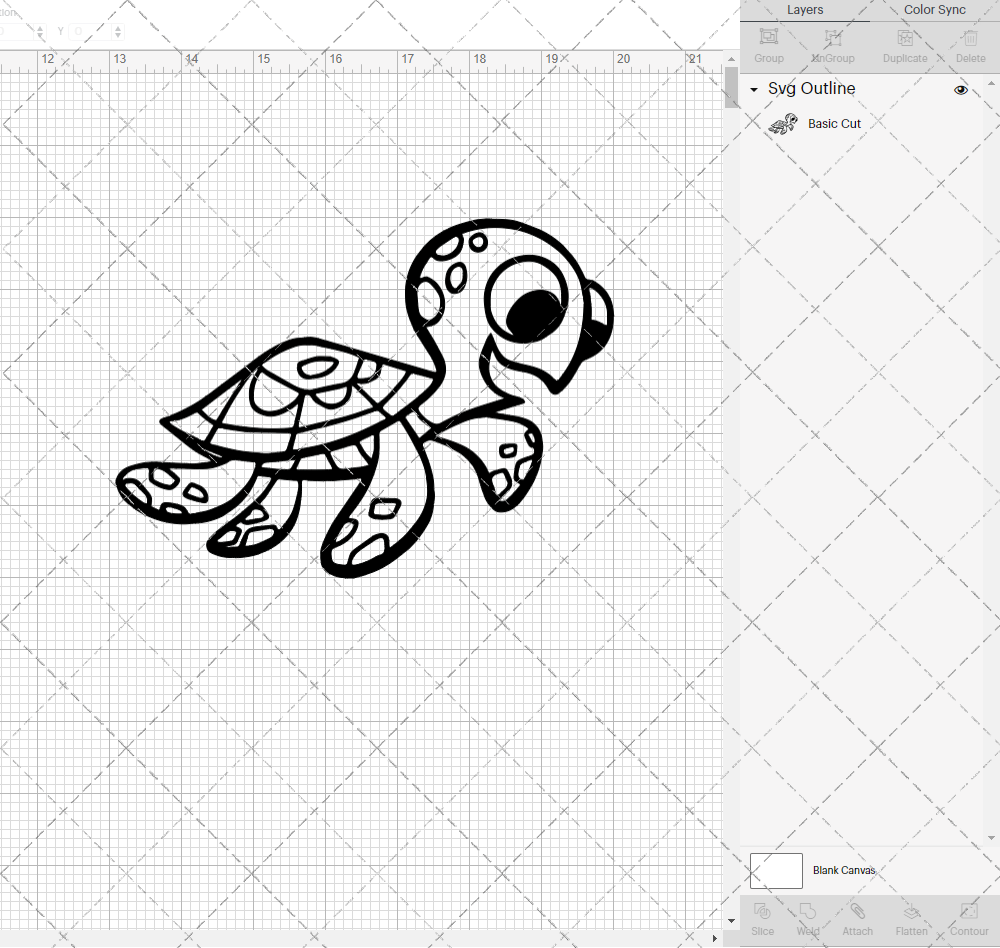Hide the Svg Outline layer via eye icon

[x=960, y=90]
